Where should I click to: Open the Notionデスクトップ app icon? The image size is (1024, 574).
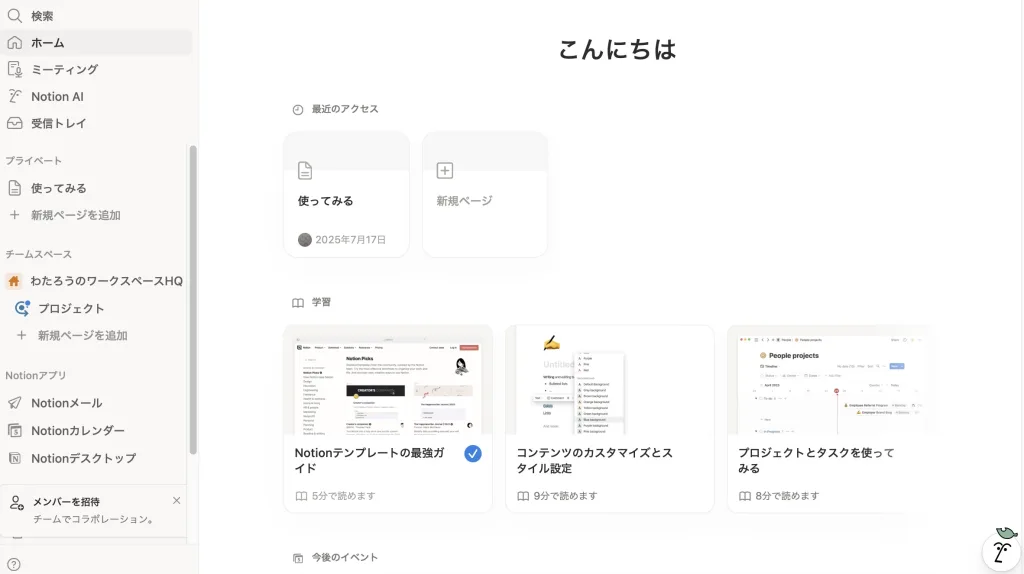point(14,458)
